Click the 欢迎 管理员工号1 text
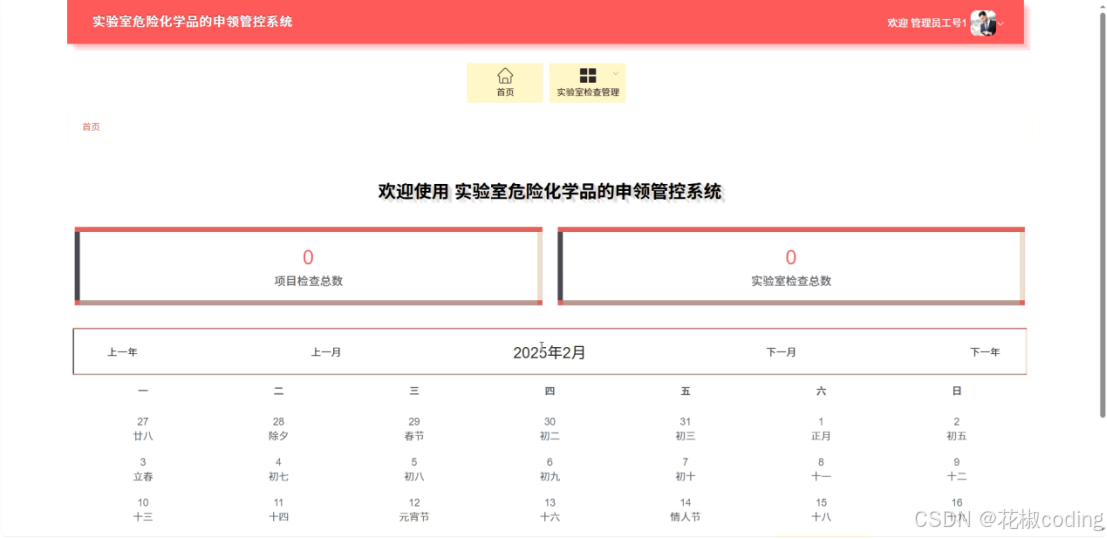 coord(926,23)
